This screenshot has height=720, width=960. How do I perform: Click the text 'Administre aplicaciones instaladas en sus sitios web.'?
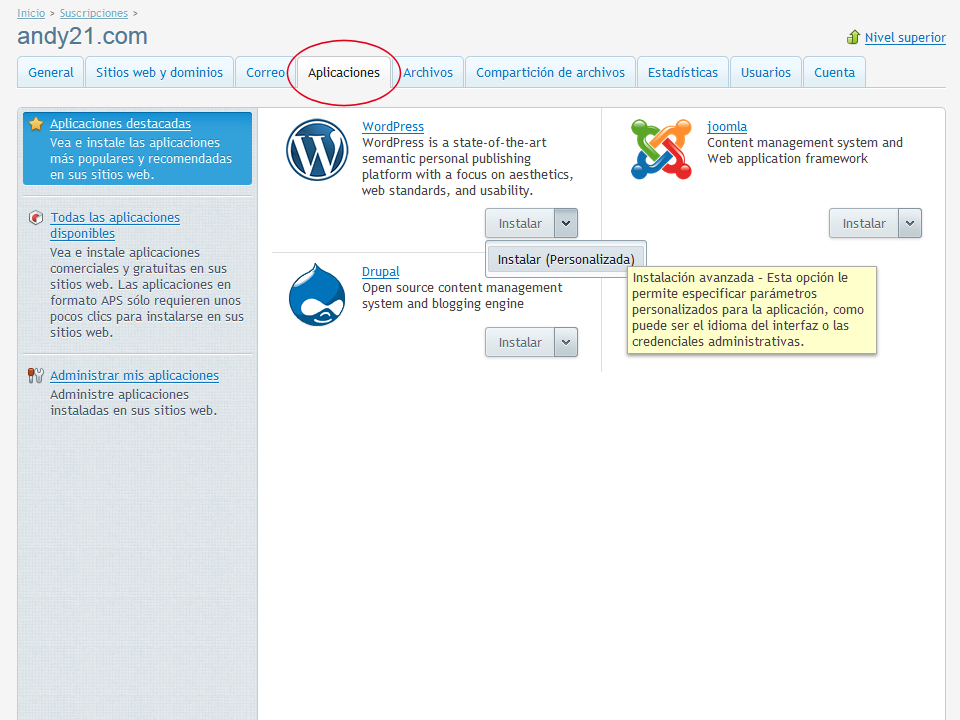[133, 402]
